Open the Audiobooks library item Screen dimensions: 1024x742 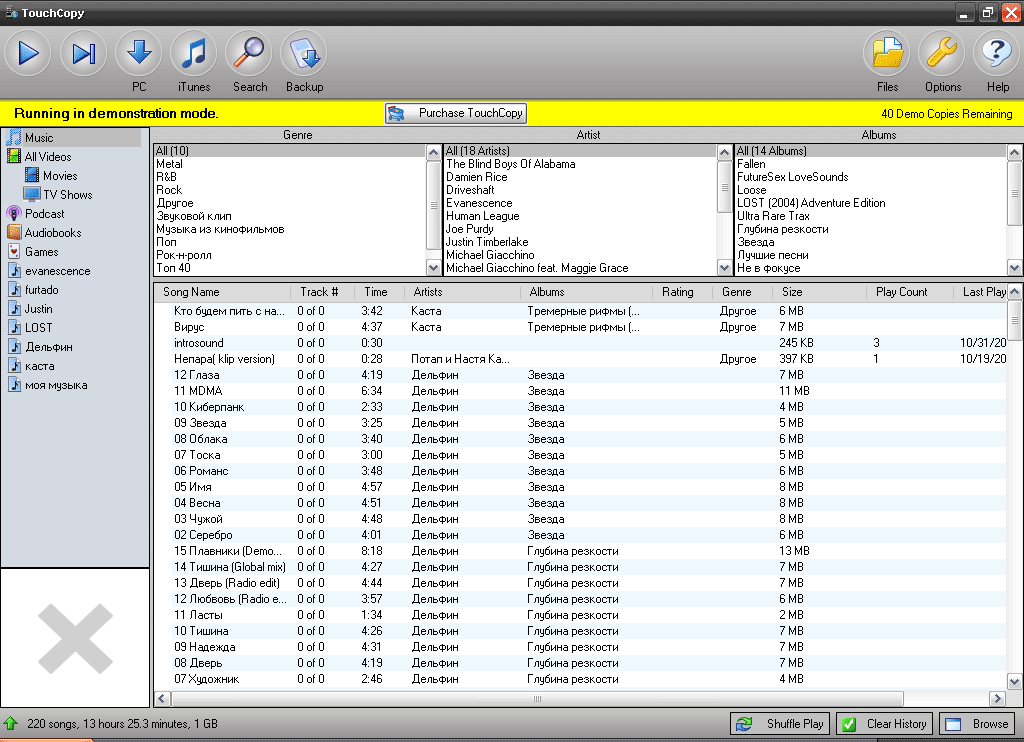[x=52, y=233]
